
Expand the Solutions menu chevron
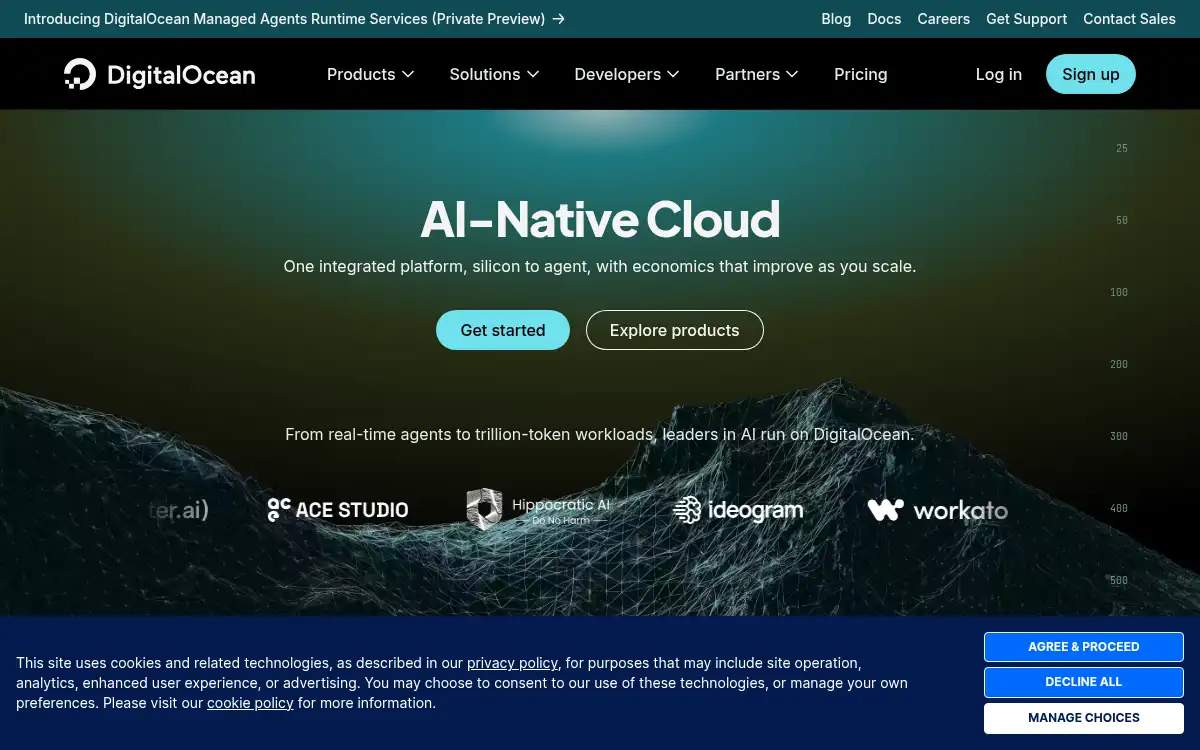(533, 74)
